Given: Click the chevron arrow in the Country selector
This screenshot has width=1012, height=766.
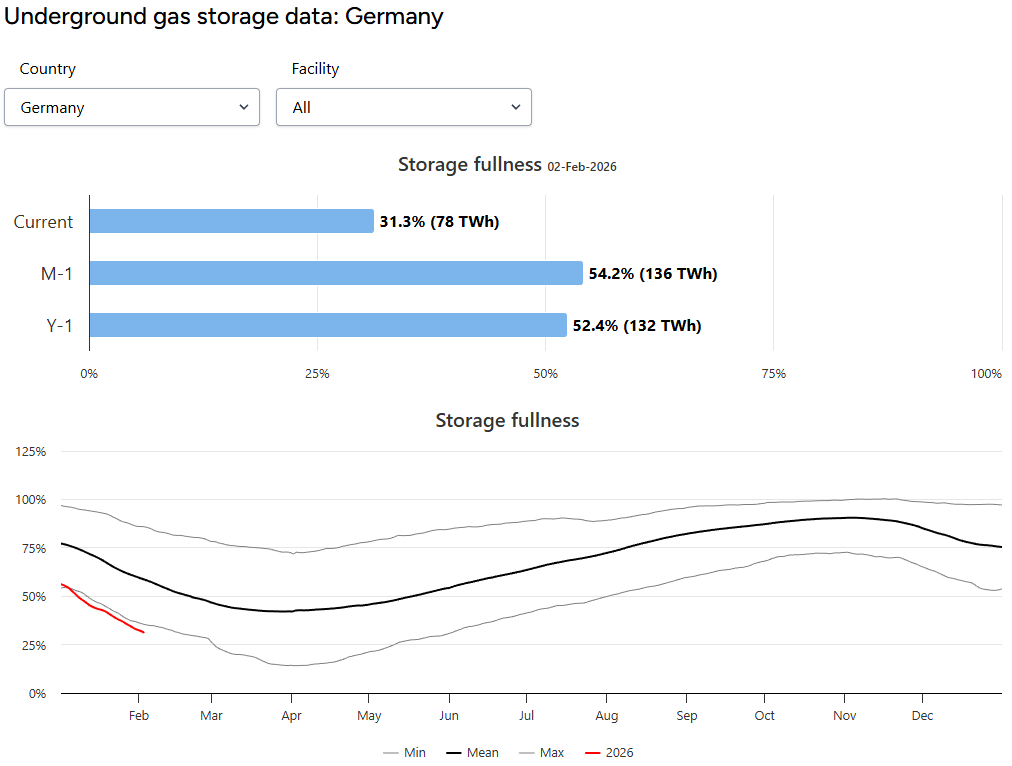Looking at the screenshot, I should pyautogui.click(x=244, y=107).
